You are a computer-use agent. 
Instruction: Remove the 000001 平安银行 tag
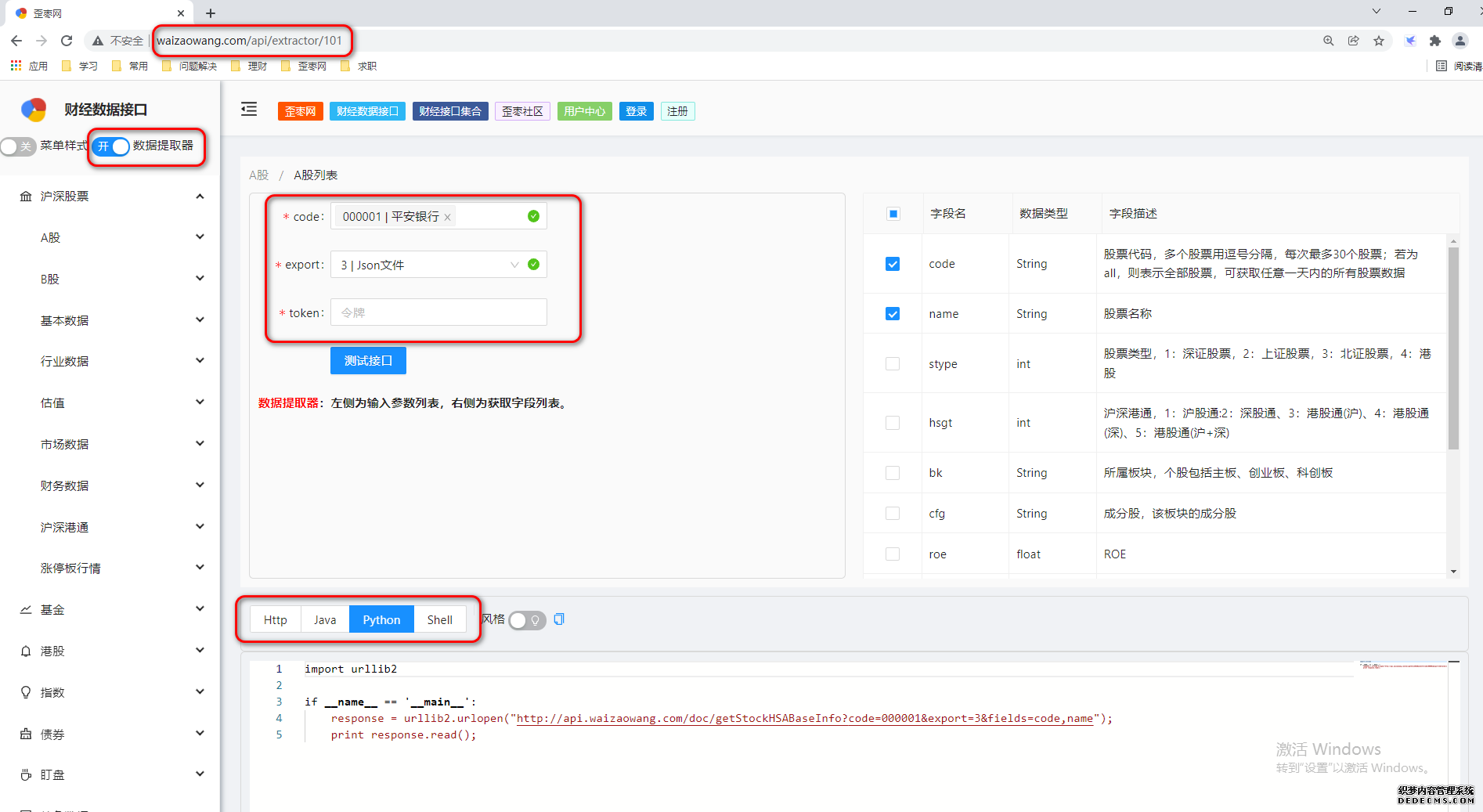click(x=448, y=218)
